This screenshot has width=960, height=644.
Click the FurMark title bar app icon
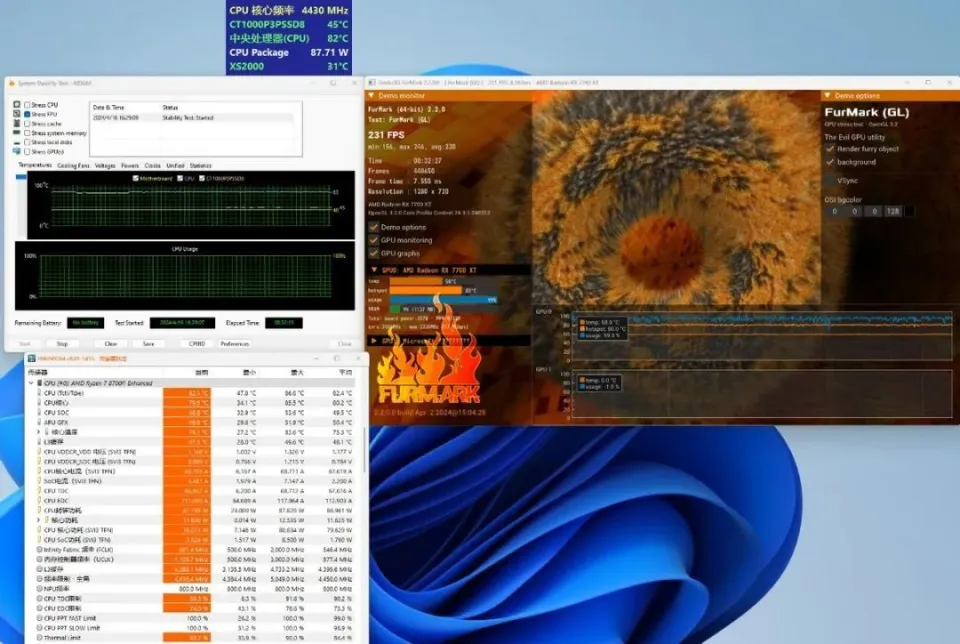pos(372,82)
